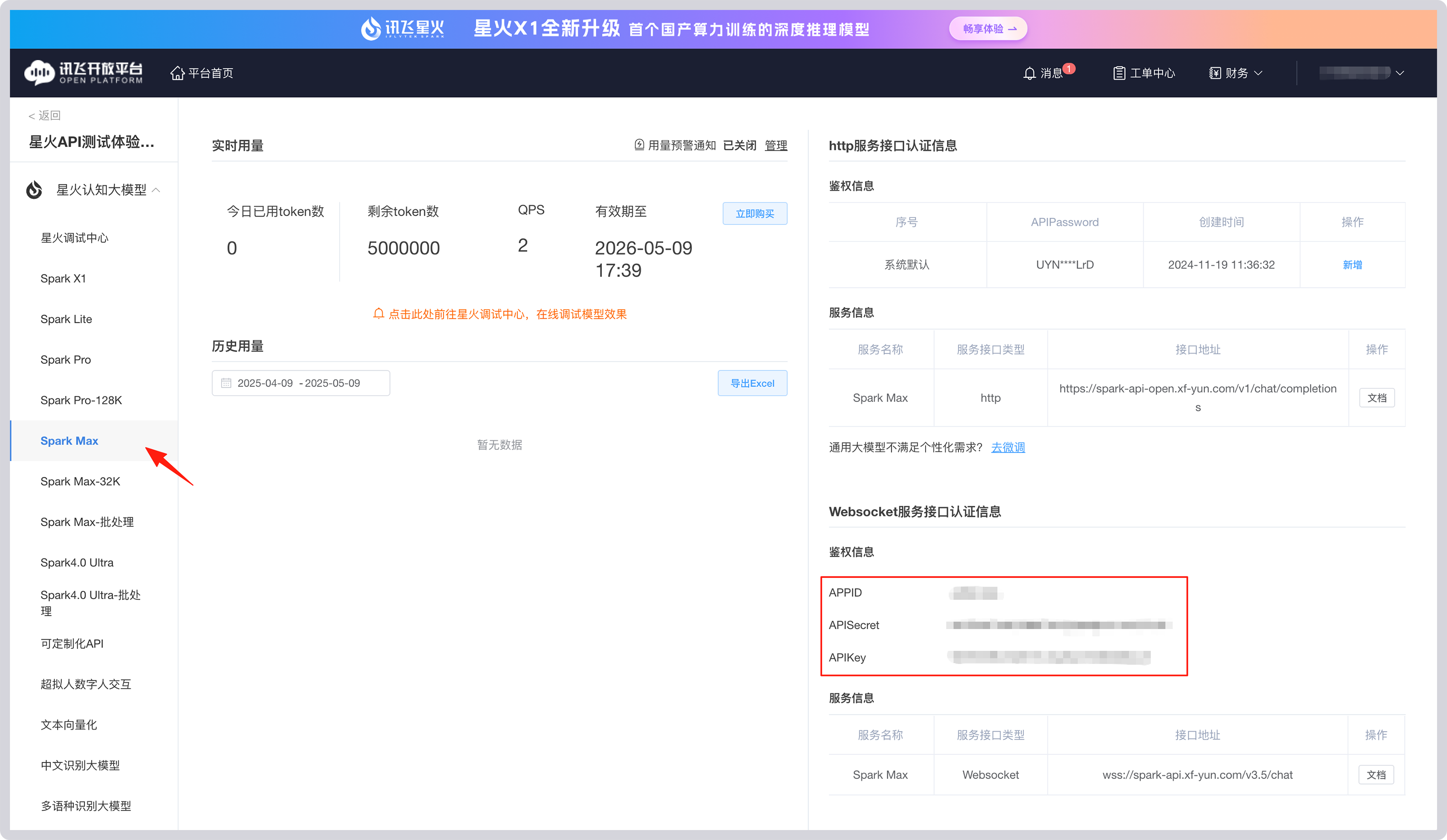Viewport: 1447px width, 840px height.
Task: Click the 财务 finance ledger icon
Action: pyautogui.click(x=1215, y=73)
